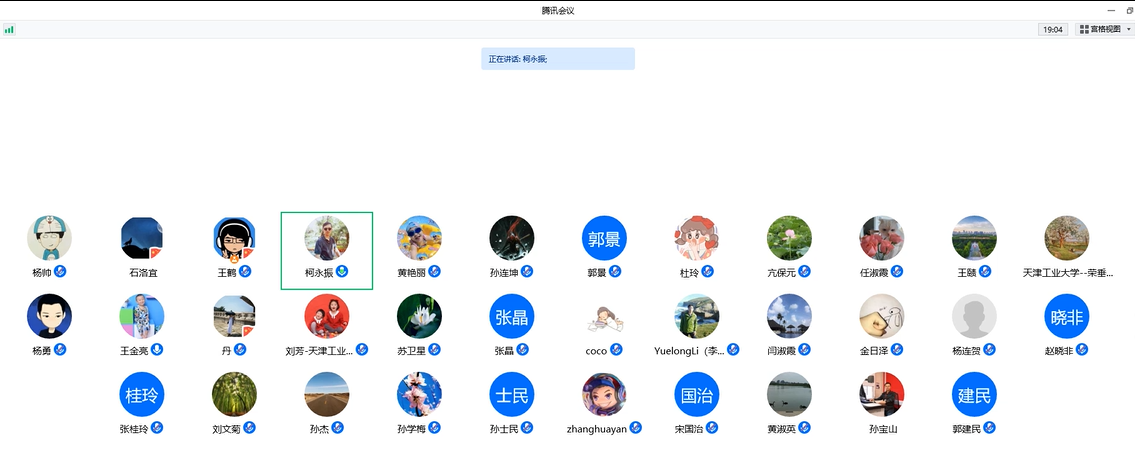Screen dimensions: 1135x473
Task: Click mic icon beside zhanghuayan
Action: [636, 428]
